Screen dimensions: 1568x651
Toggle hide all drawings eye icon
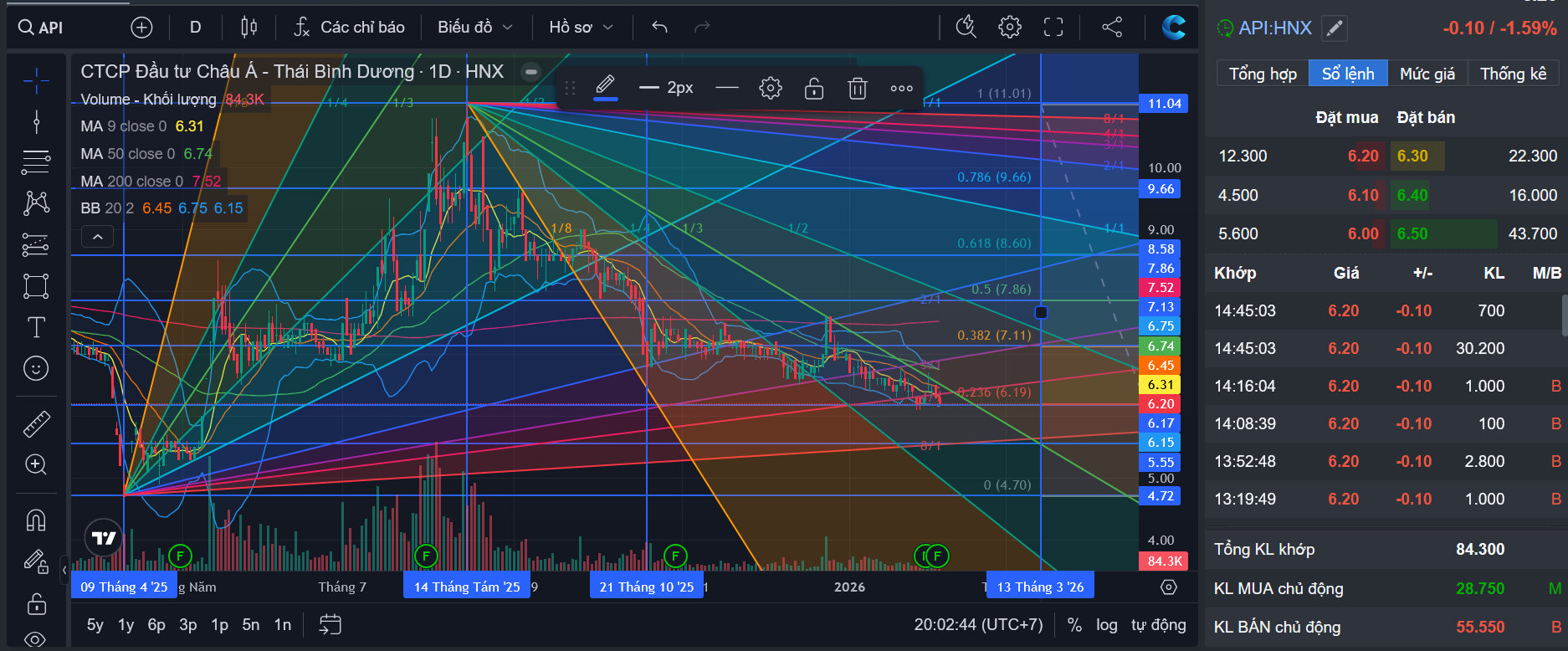click(x=36, y=639)
